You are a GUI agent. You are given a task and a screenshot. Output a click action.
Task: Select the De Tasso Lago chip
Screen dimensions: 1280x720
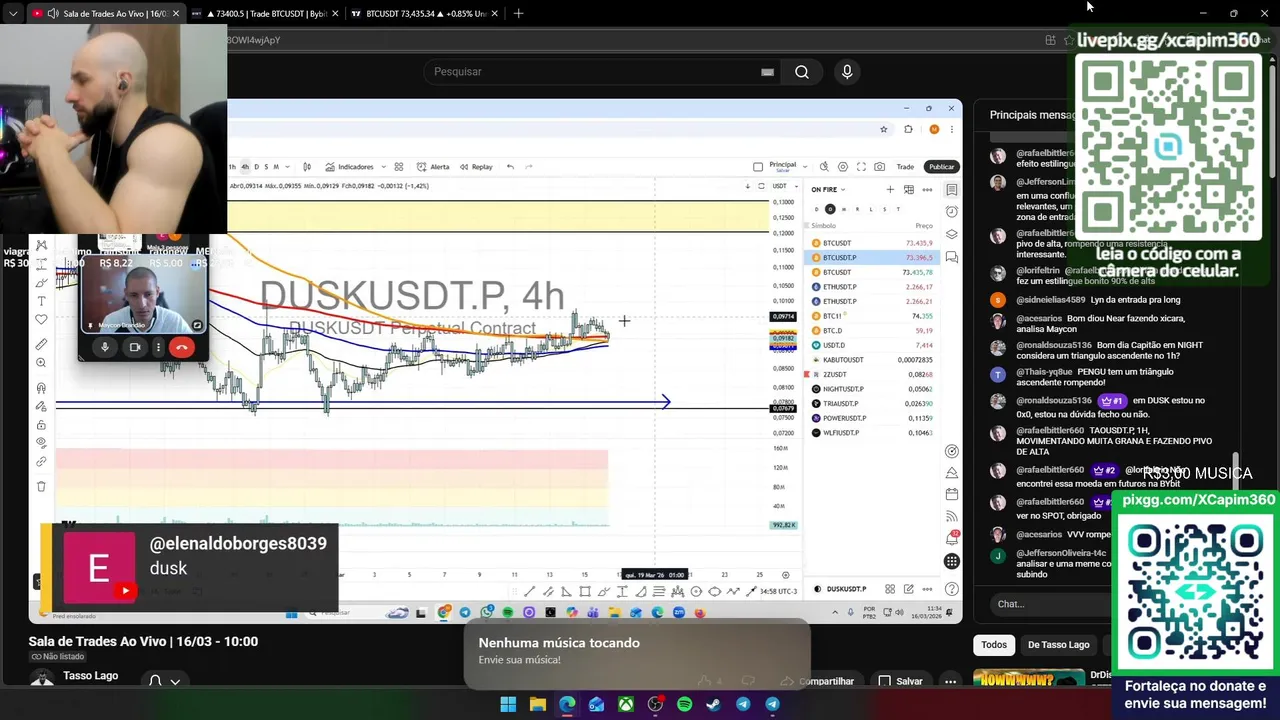tap(1058, 645)
